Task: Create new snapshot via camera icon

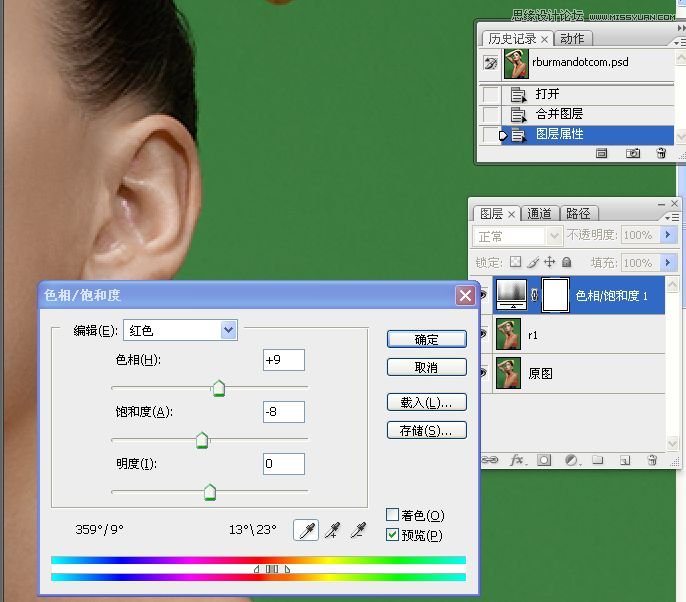Action: click(x=633, y=153)
